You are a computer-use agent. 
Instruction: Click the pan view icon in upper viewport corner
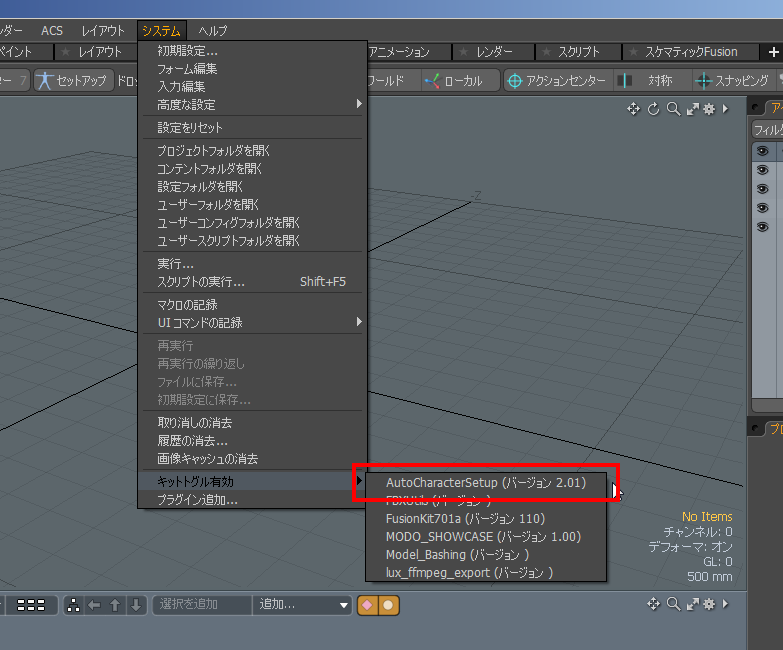point(633,109)
